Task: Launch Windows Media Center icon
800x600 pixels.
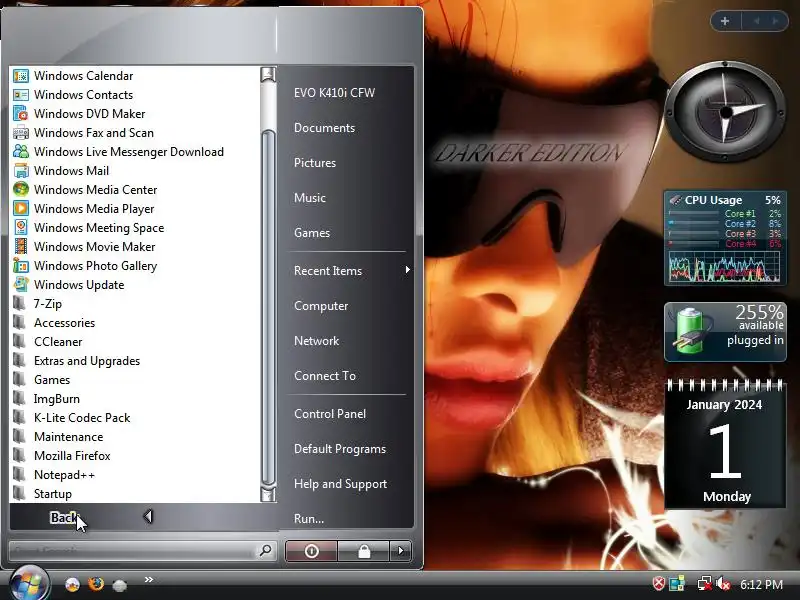Action: point(21,190)
